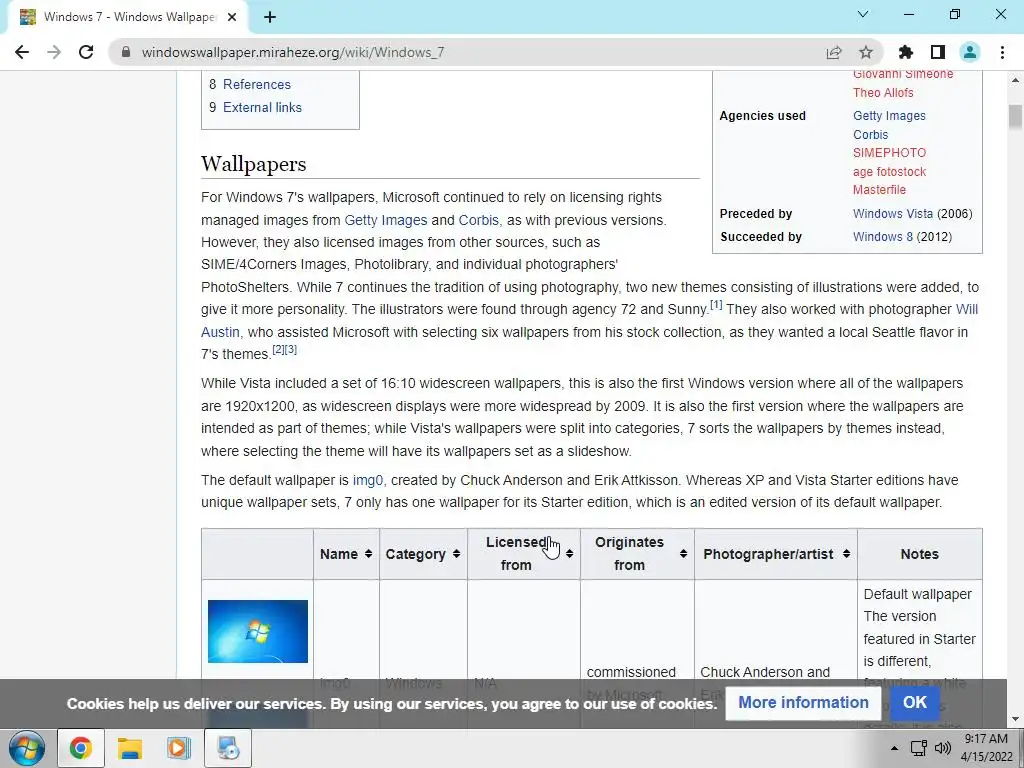Open the Theo Allofs red link
Viewport: 1024px width, 768px height.
[883, 93]
